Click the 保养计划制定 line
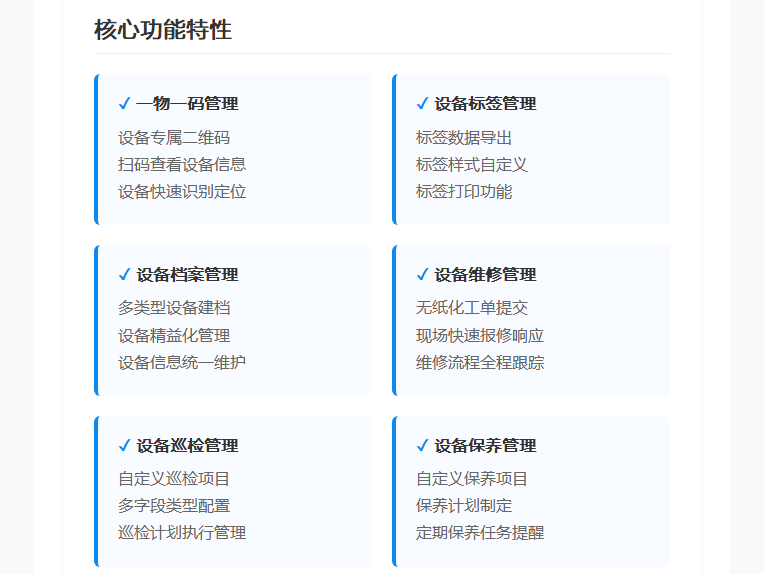Viewport: 764px width, 574px height. pyautogui.click(x=464, y=505)
